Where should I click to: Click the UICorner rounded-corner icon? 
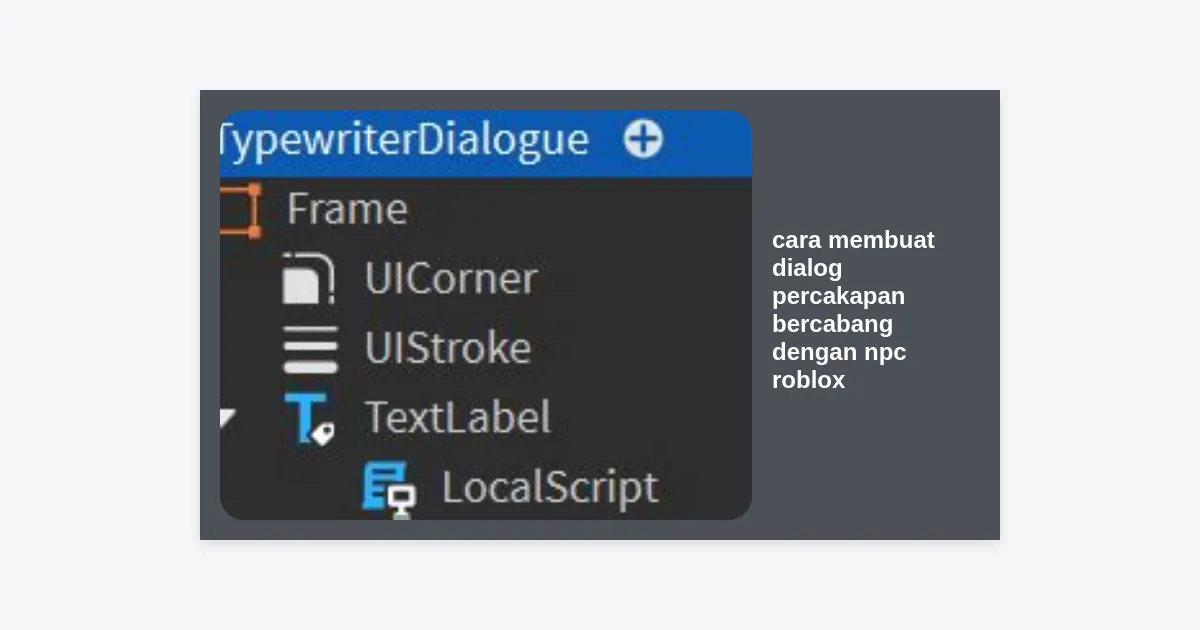coord(308,279)
